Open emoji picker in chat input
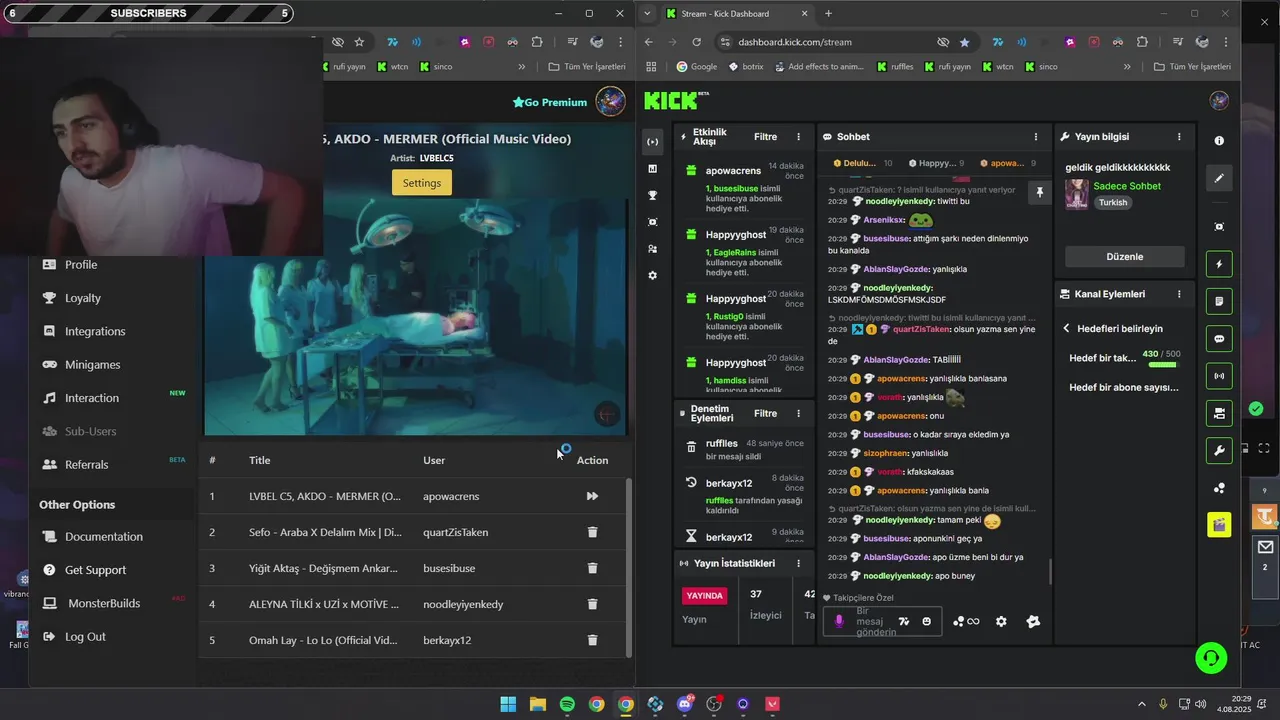Image resolution: width=1280 pixels, height=720 pixels. (927, 621)
